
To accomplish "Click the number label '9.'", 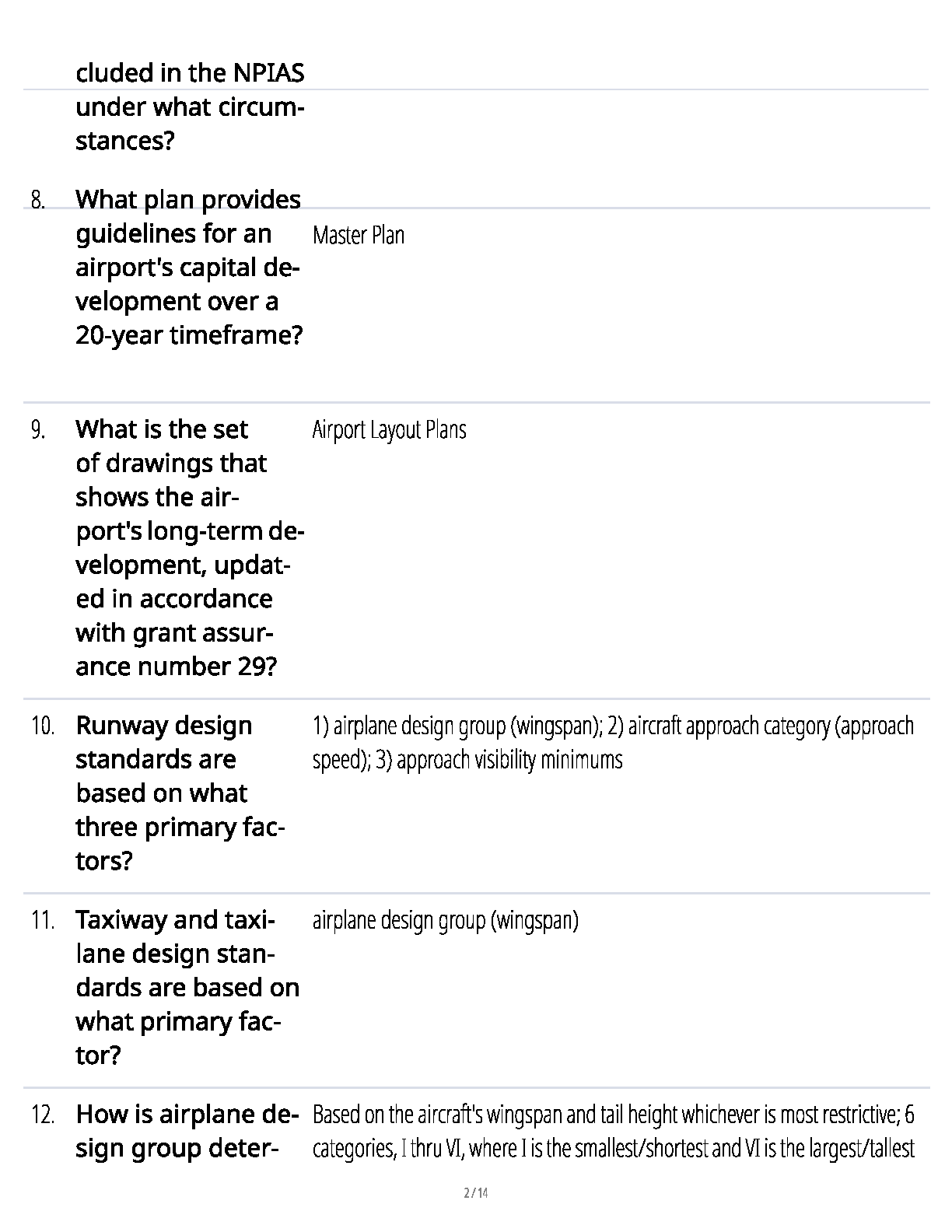I will point(38,429).
